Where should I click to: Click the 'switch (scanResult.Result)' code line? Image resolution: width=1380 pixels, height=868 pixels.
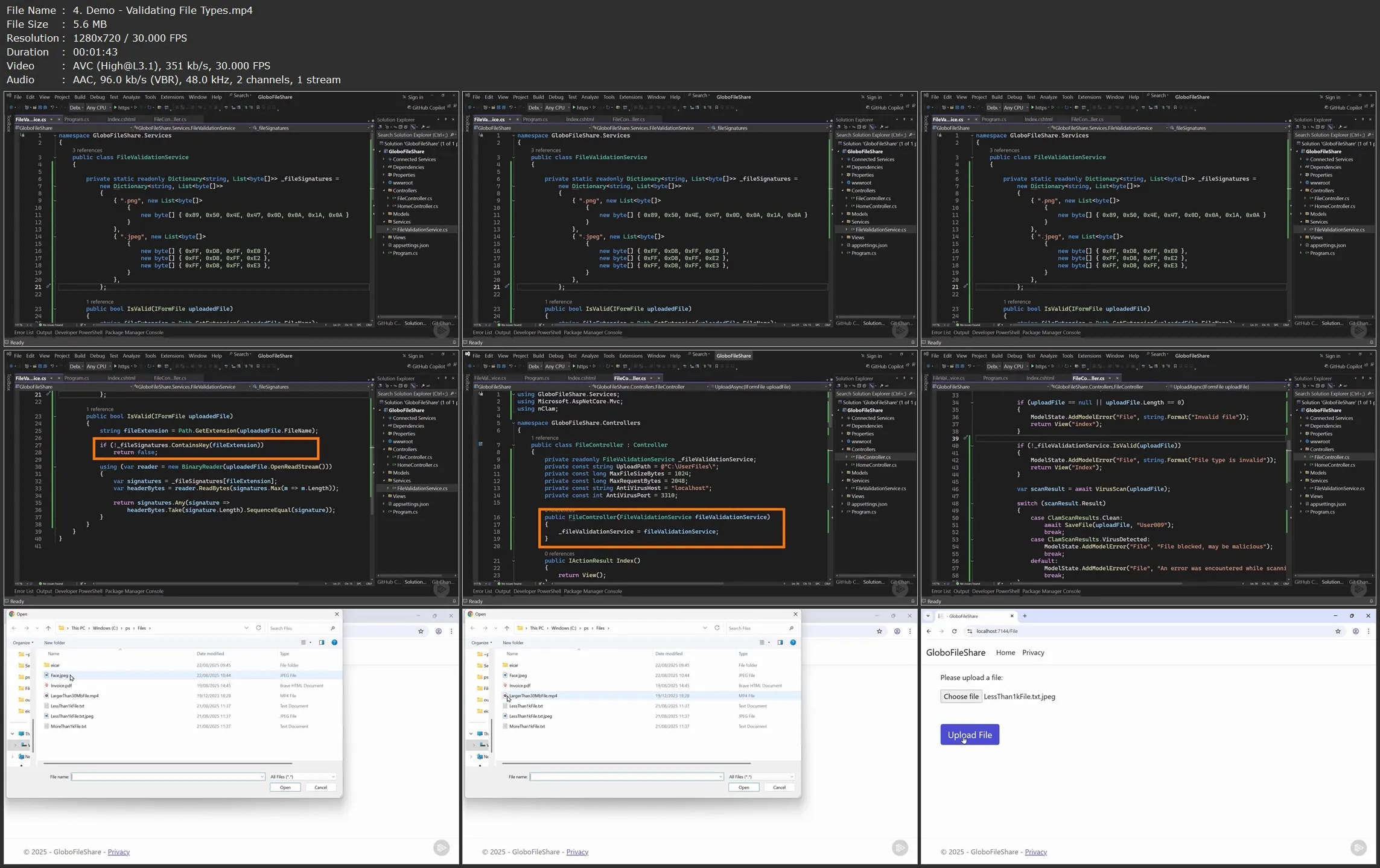pos(1061,504)
